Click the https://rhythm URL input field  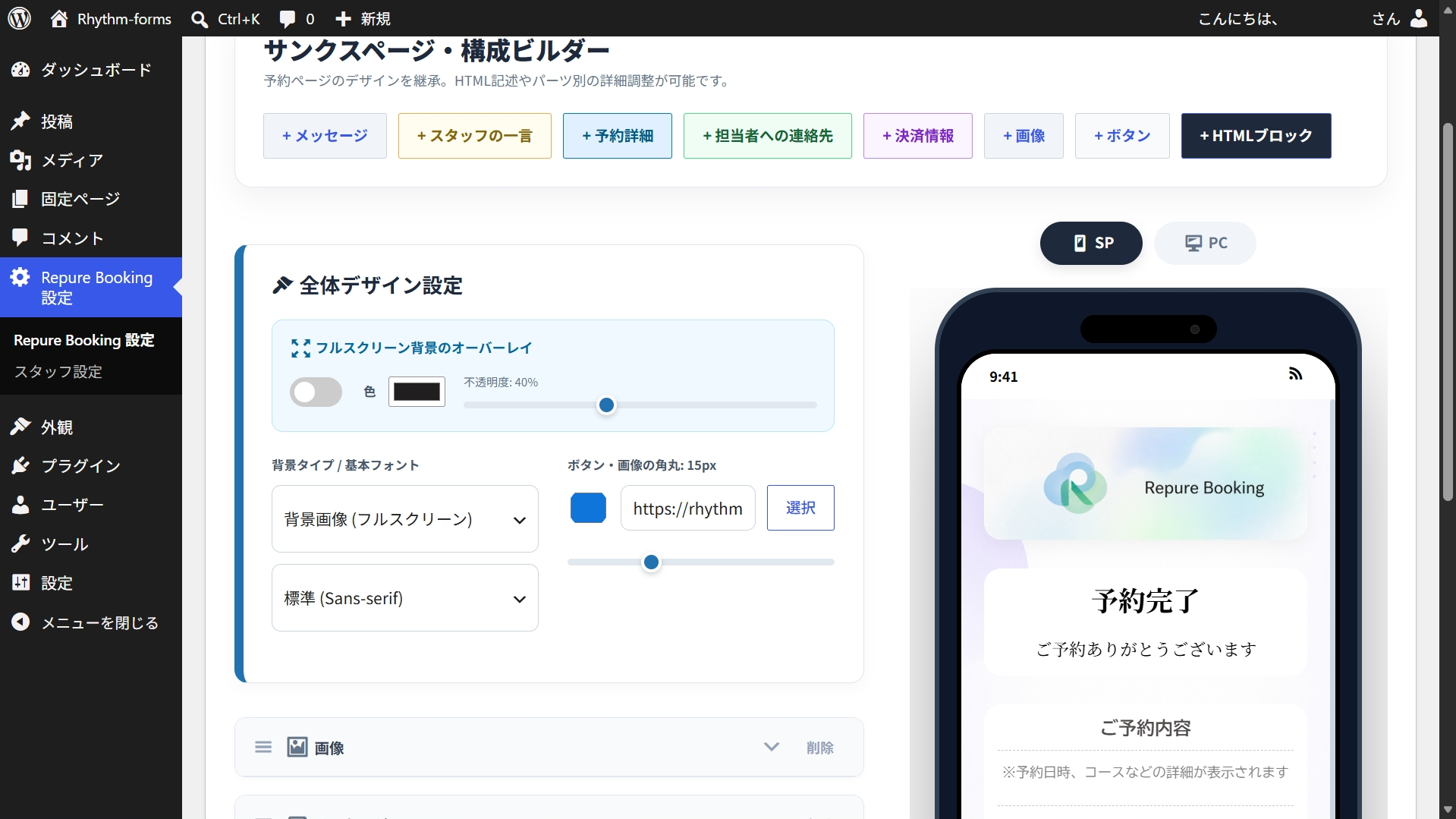pyautogui.click(x=688, y=508)
